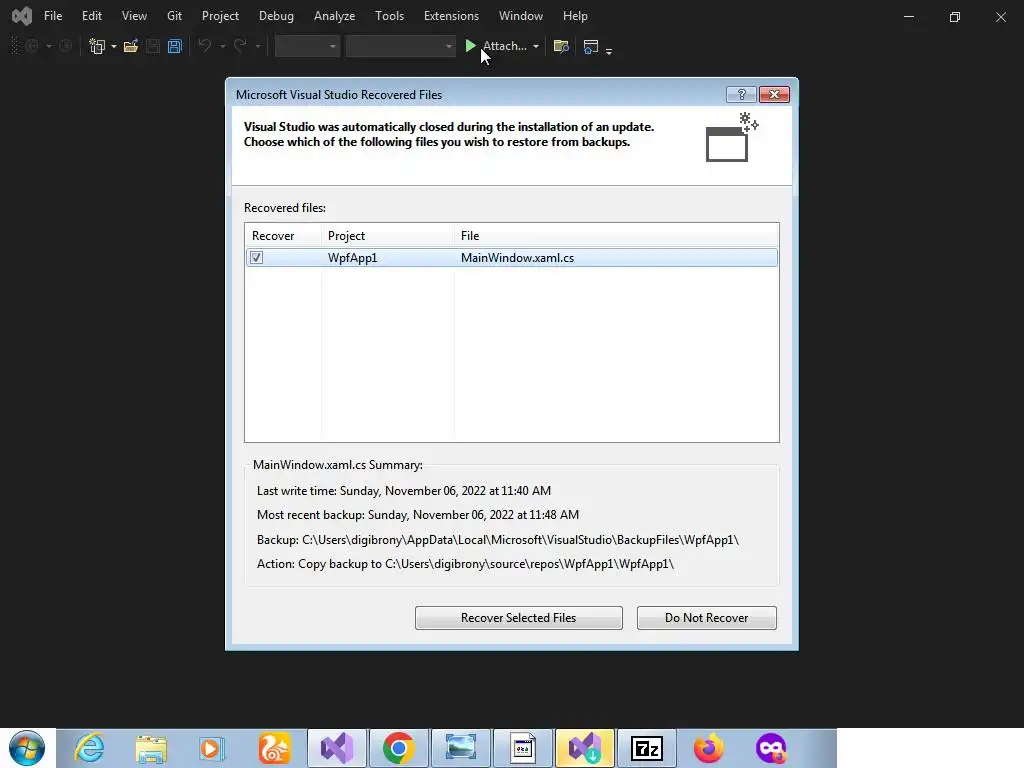Expand the Attach button dropdown arrow

tap(536, 46)
